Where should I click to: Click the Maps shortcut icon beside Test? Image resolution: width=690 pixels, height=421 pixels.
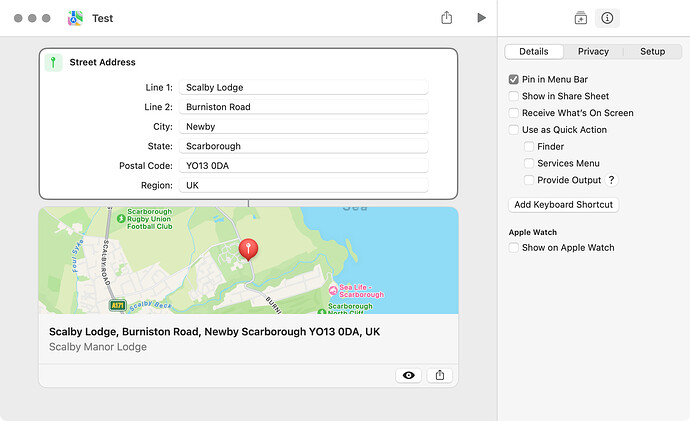click(75, 18)
